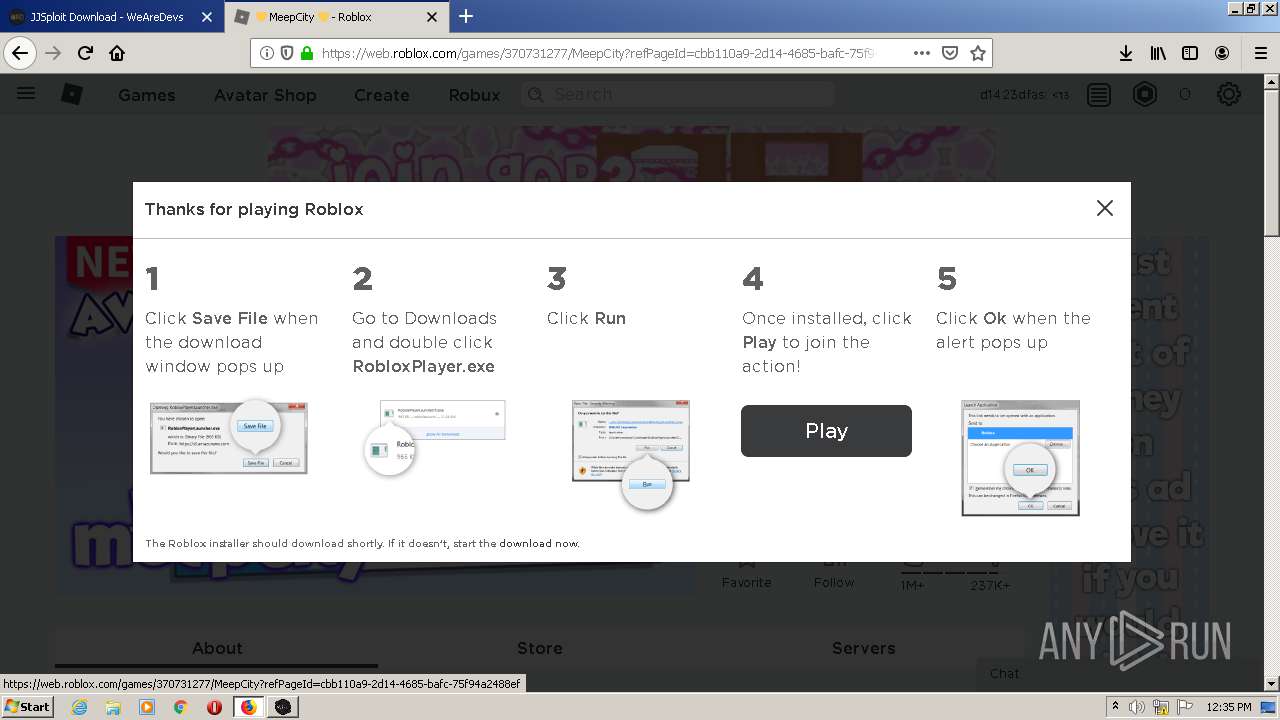Go forward with the browser forward arrow

(53, 53)
